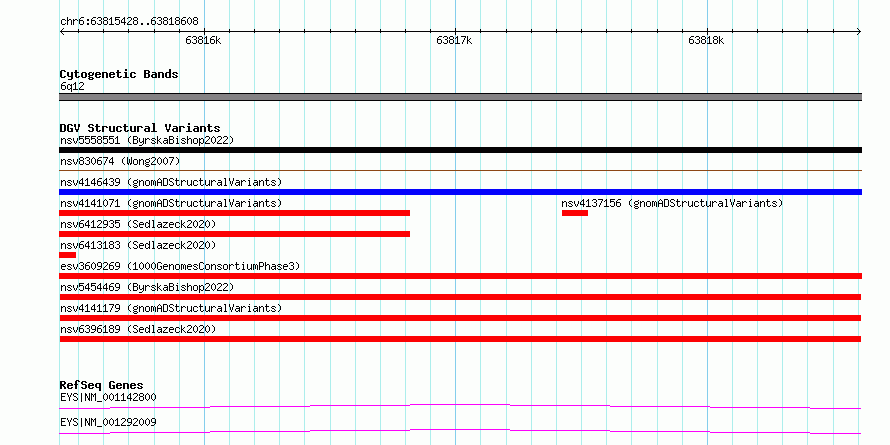The height and width of the screenshot is (445, 890).
Task: Open the nsv4141179 gnomAD label
Action: [x=171, y=309]
